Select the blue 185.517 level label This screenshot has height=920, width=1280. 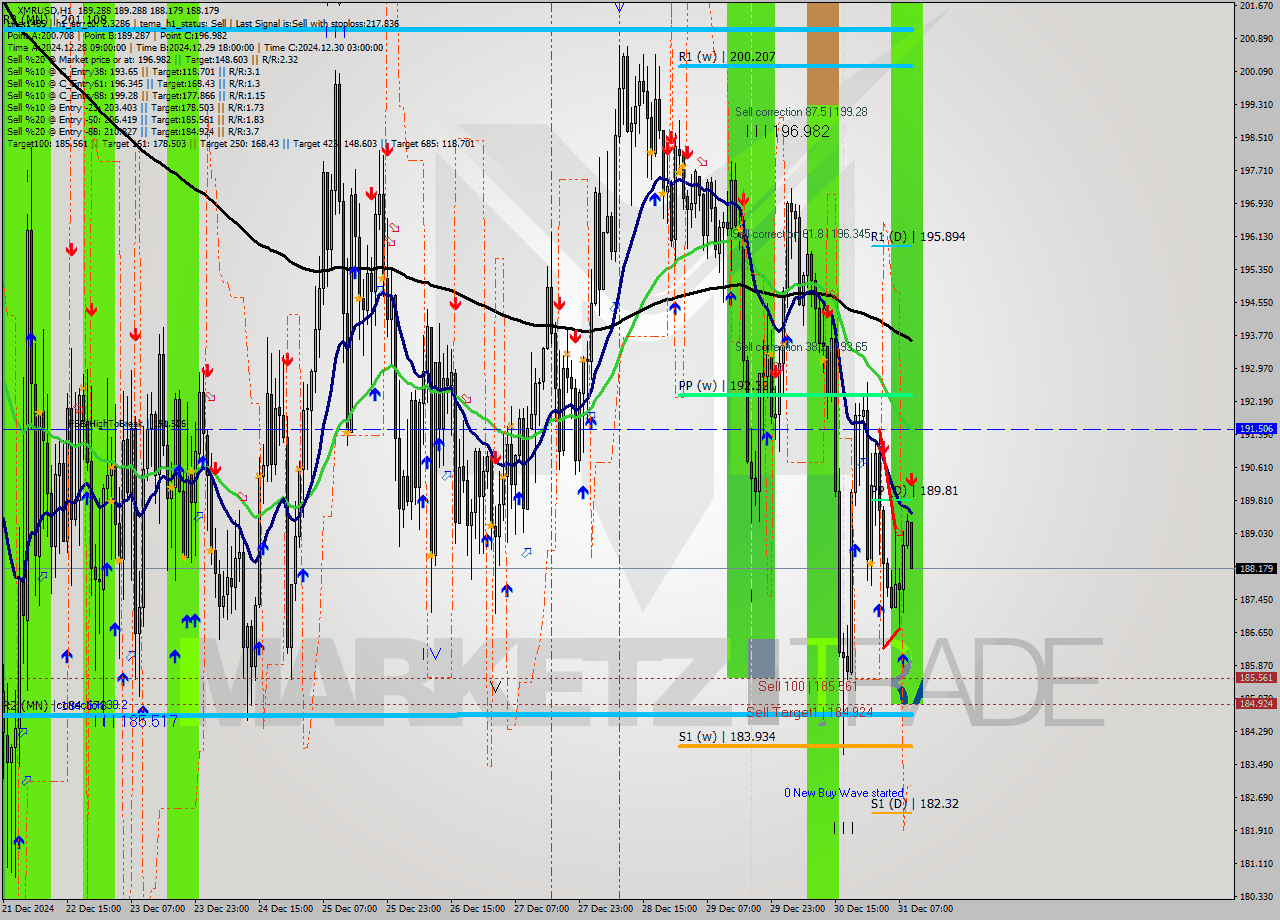(x=149, y=720)
